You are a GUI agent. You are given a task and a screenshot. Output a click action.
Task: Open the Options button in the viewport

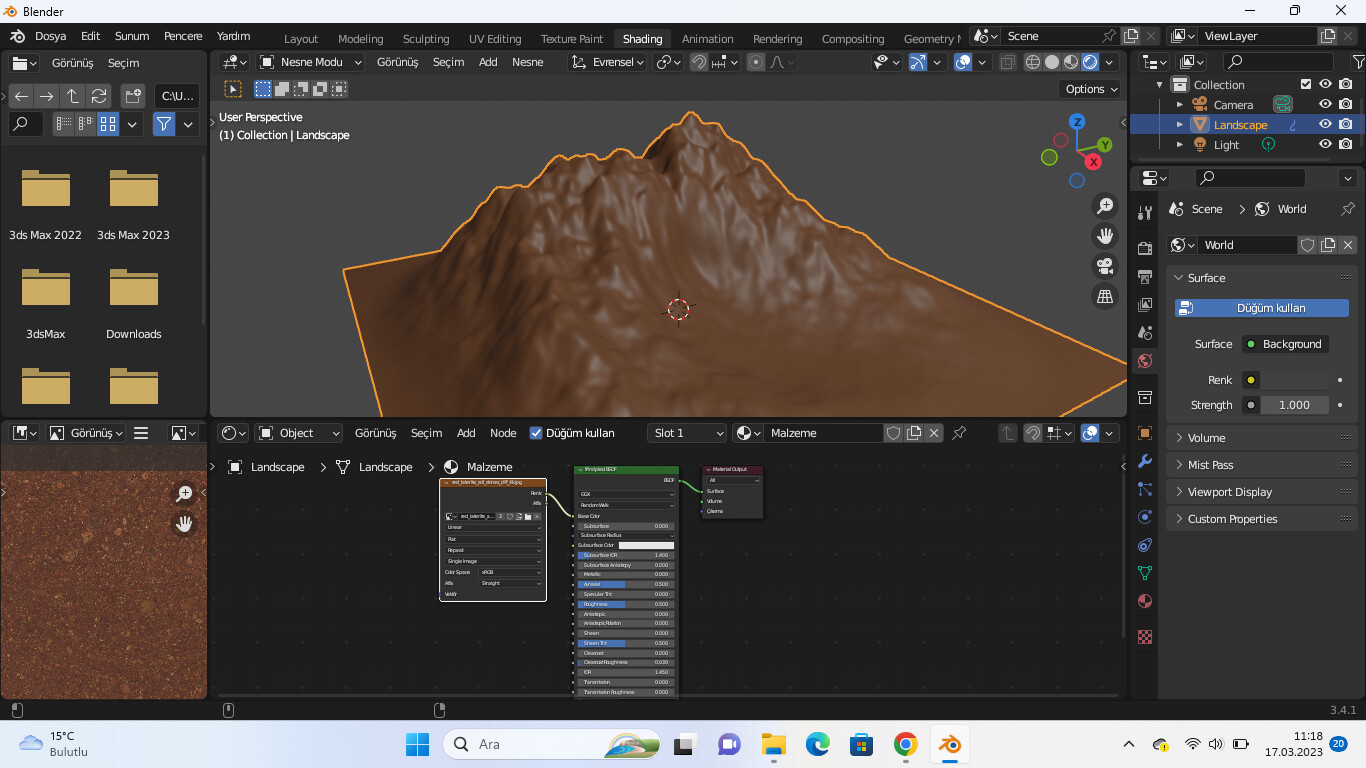coord(1089,88)
